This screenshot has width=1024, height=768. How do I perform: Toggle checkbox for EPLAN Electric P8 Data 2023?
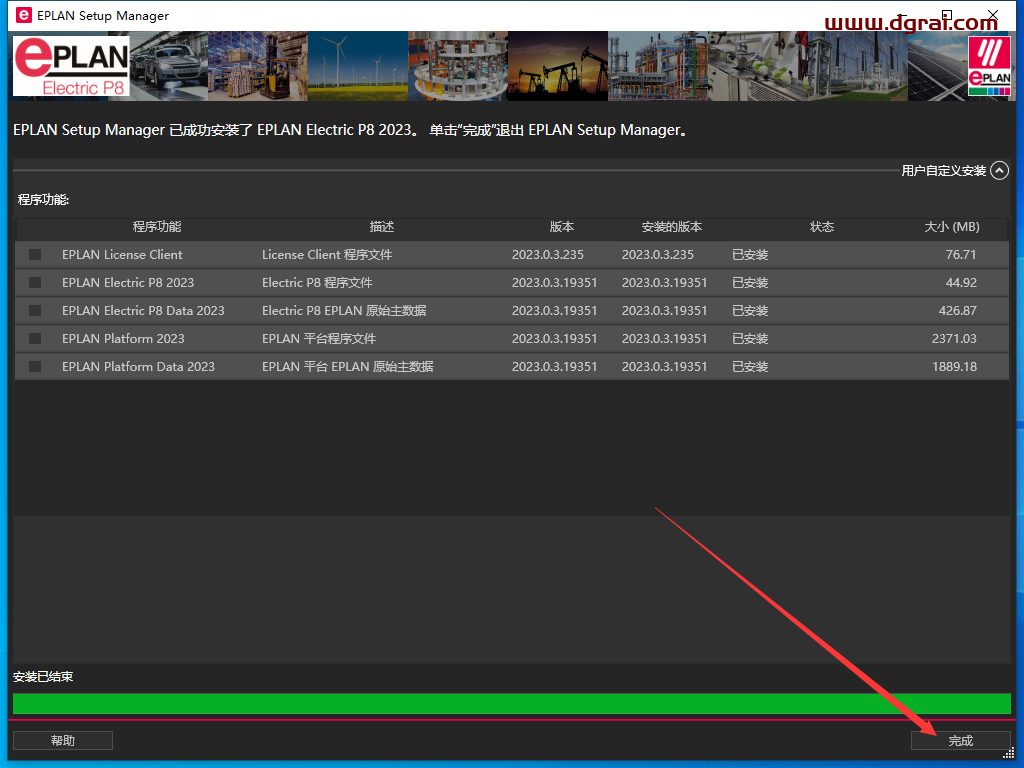point(35,311)
